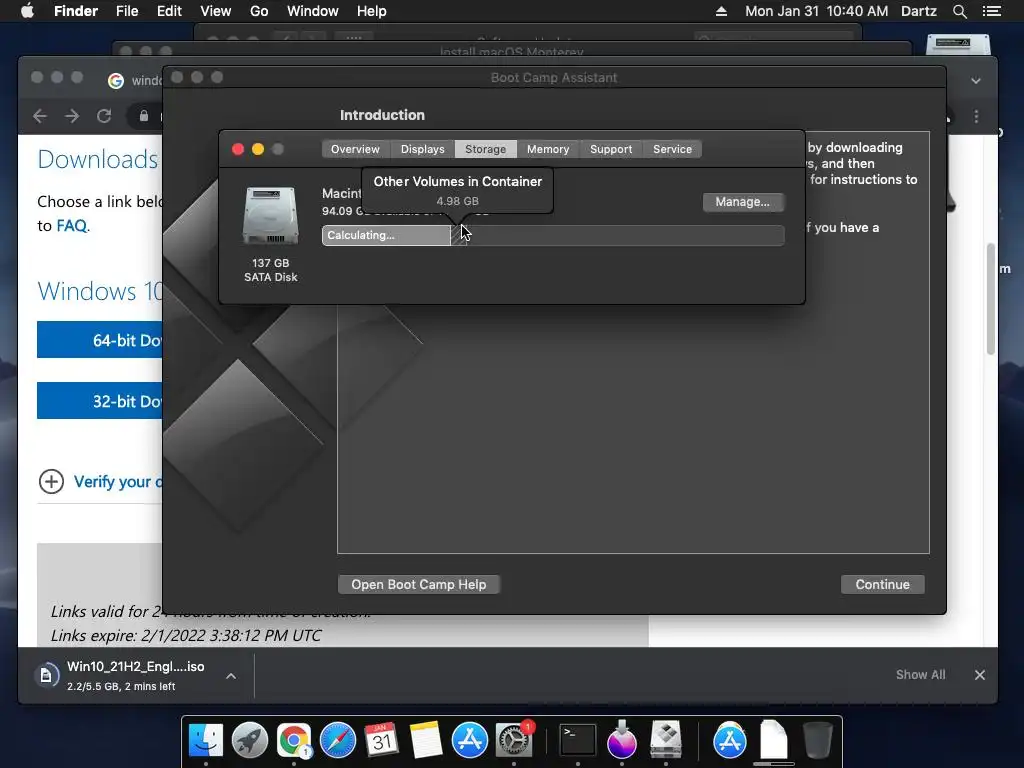Expand Win10 ISO download options chevron
Viewport: 1024px width, 768px height.
click(x=231, y=676)
